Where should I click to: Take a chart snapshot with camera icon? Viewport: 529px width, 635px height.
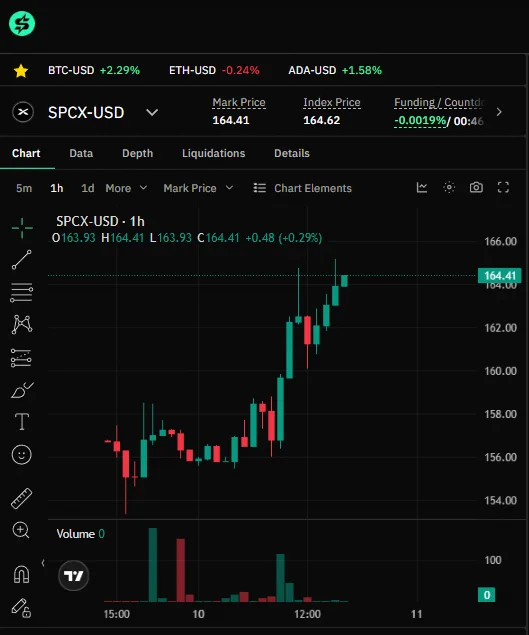[476, 188]
